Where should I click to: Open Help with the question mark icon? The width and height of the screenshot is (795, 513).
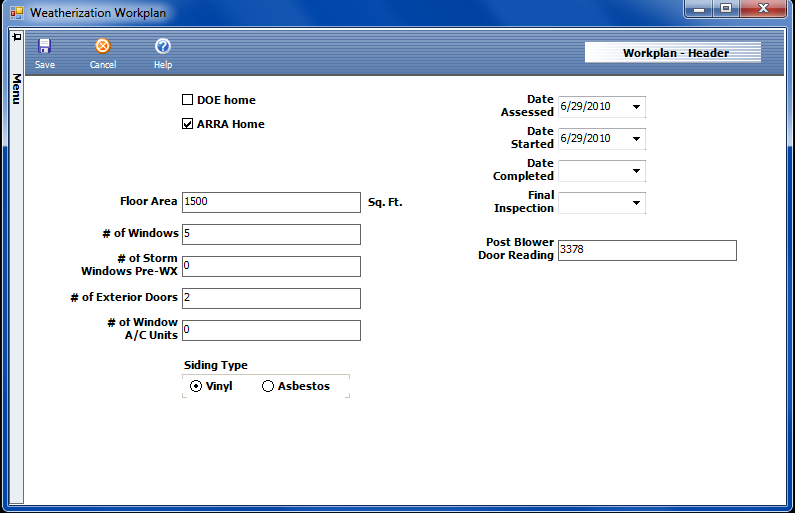coord(163,47)
